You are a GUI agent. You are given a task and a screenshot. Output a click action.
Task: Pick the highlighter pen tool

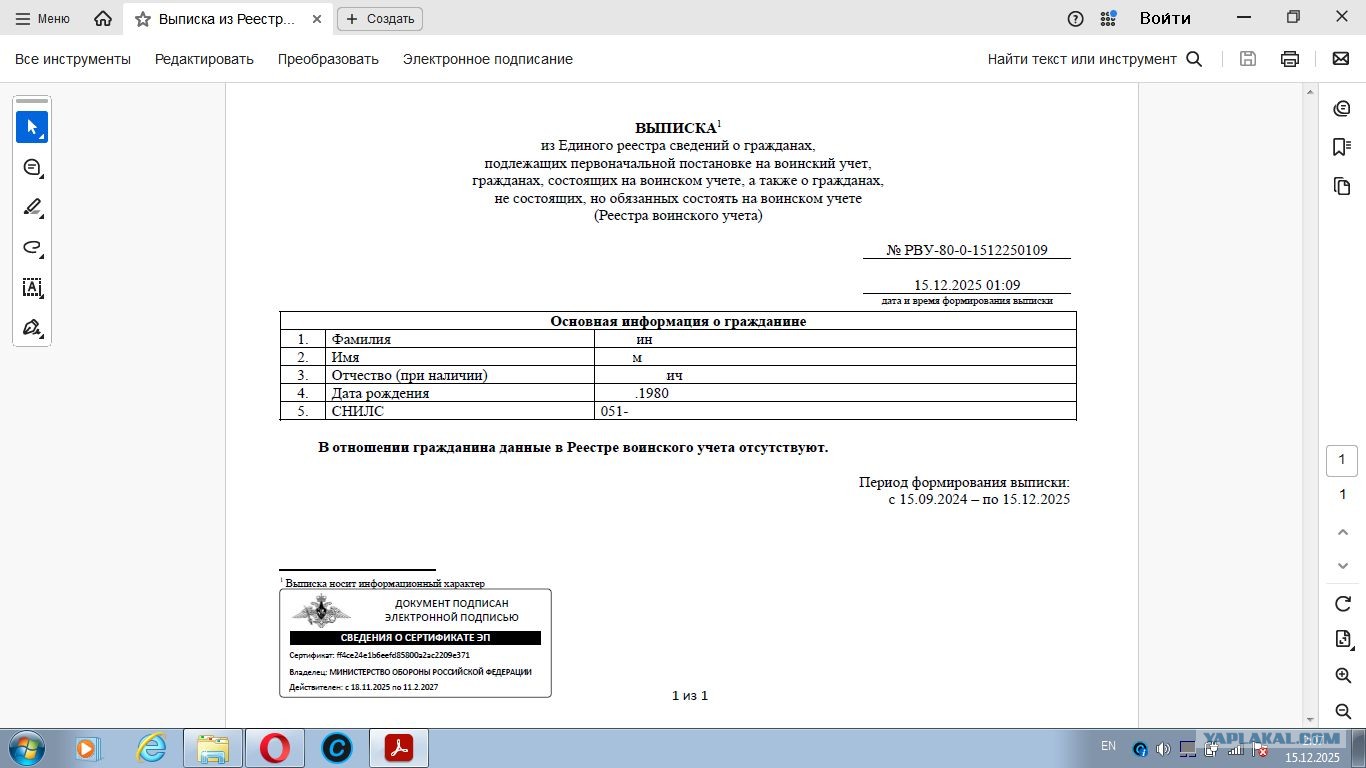[32, 207]
